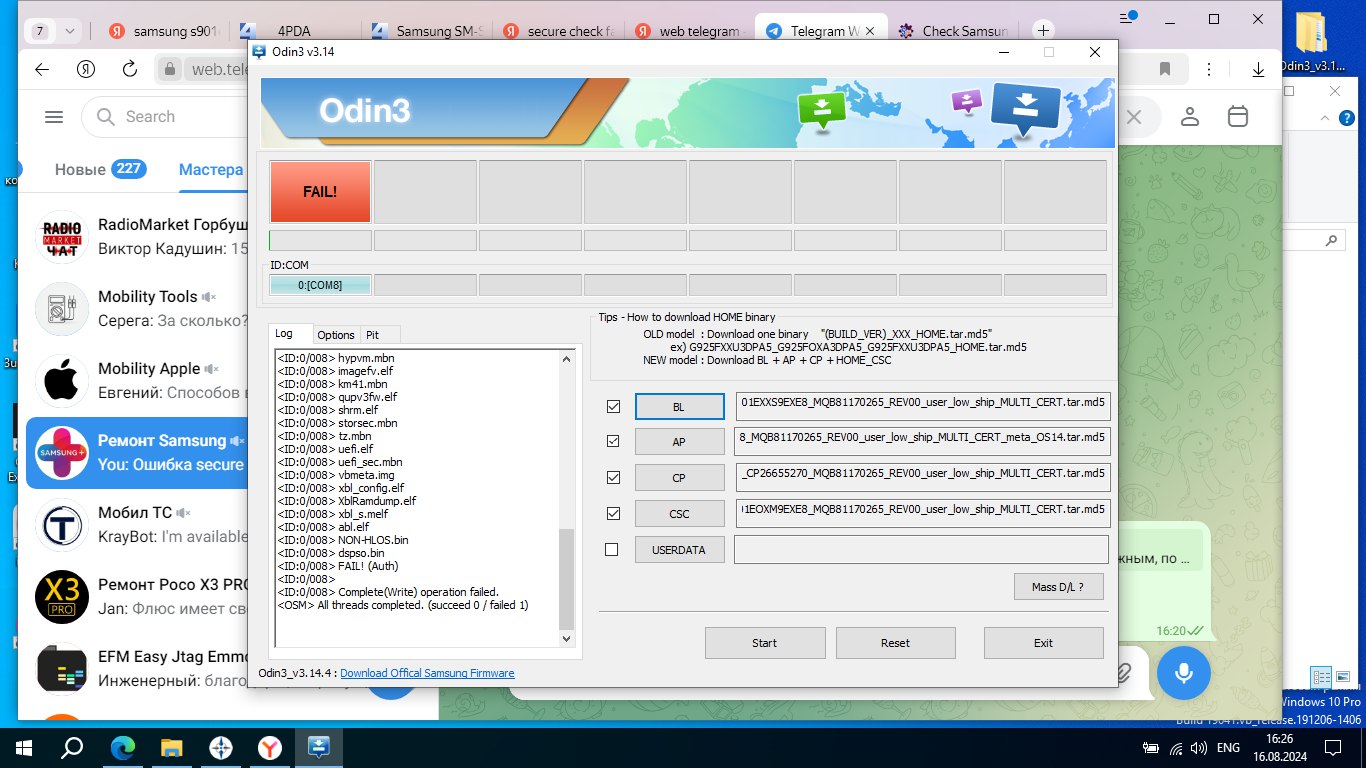Switch to 'secure check fa' browser tab
Image resolution: width=1366 pixels, height=768 pixels.
point(560,31)
